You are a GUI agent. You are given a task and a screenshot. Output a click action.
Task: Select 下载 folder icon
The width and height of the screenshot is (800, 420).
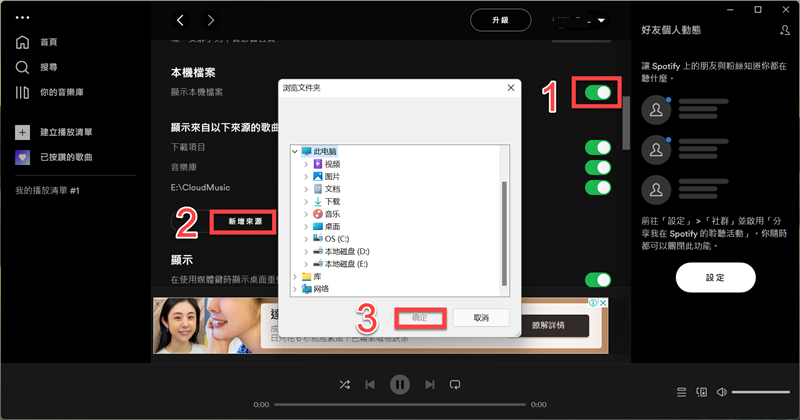318,202
